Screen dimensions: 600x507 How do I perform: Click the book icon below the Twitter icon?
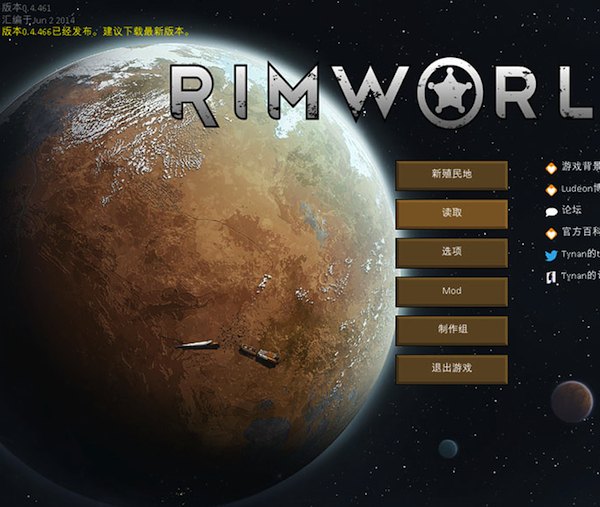click(x=551, y=277)
